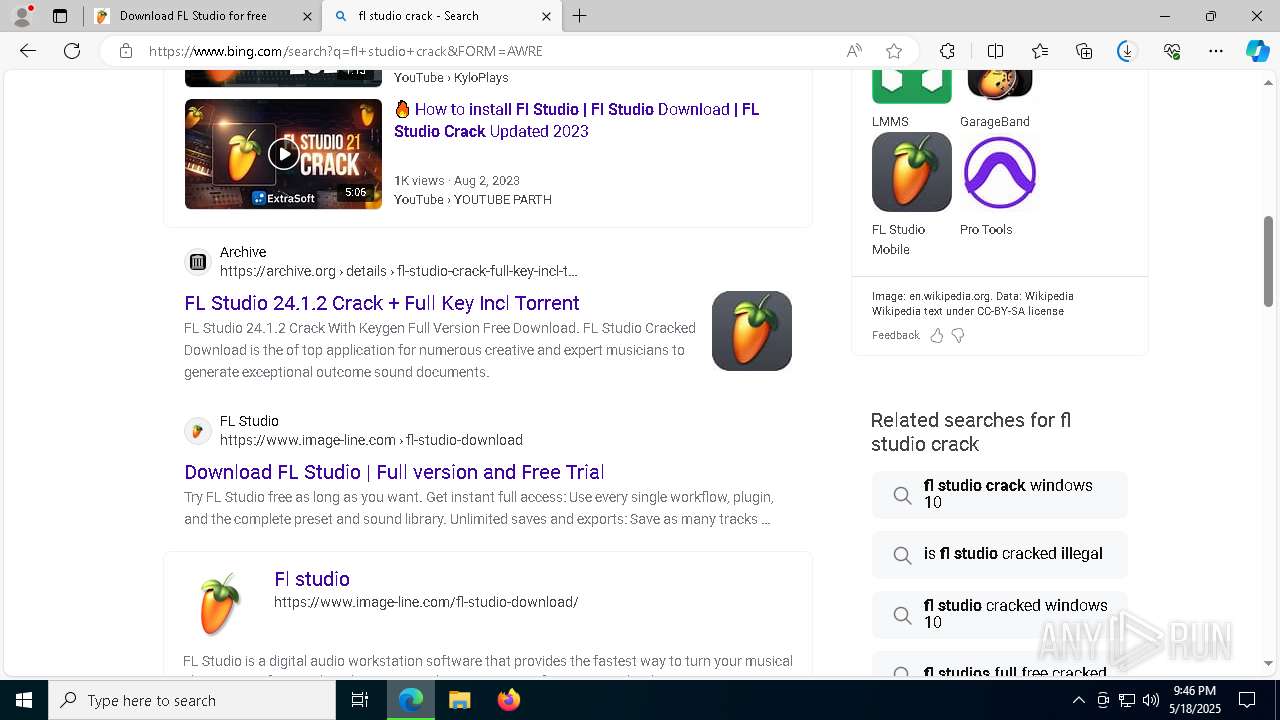Open Extensions puzzle icon

coord(947,51)
